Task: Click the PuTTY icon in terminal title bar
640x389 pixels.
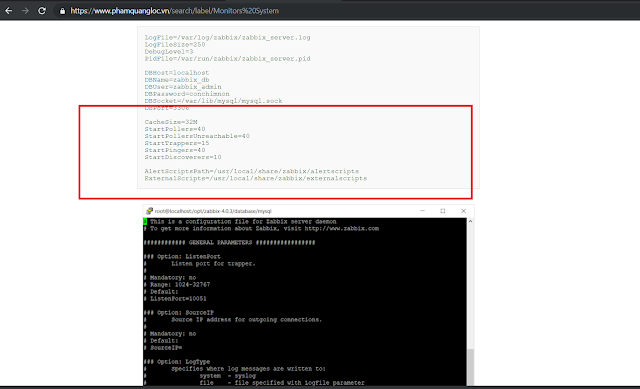Action: pyautogui.click(x=149, y=211)
